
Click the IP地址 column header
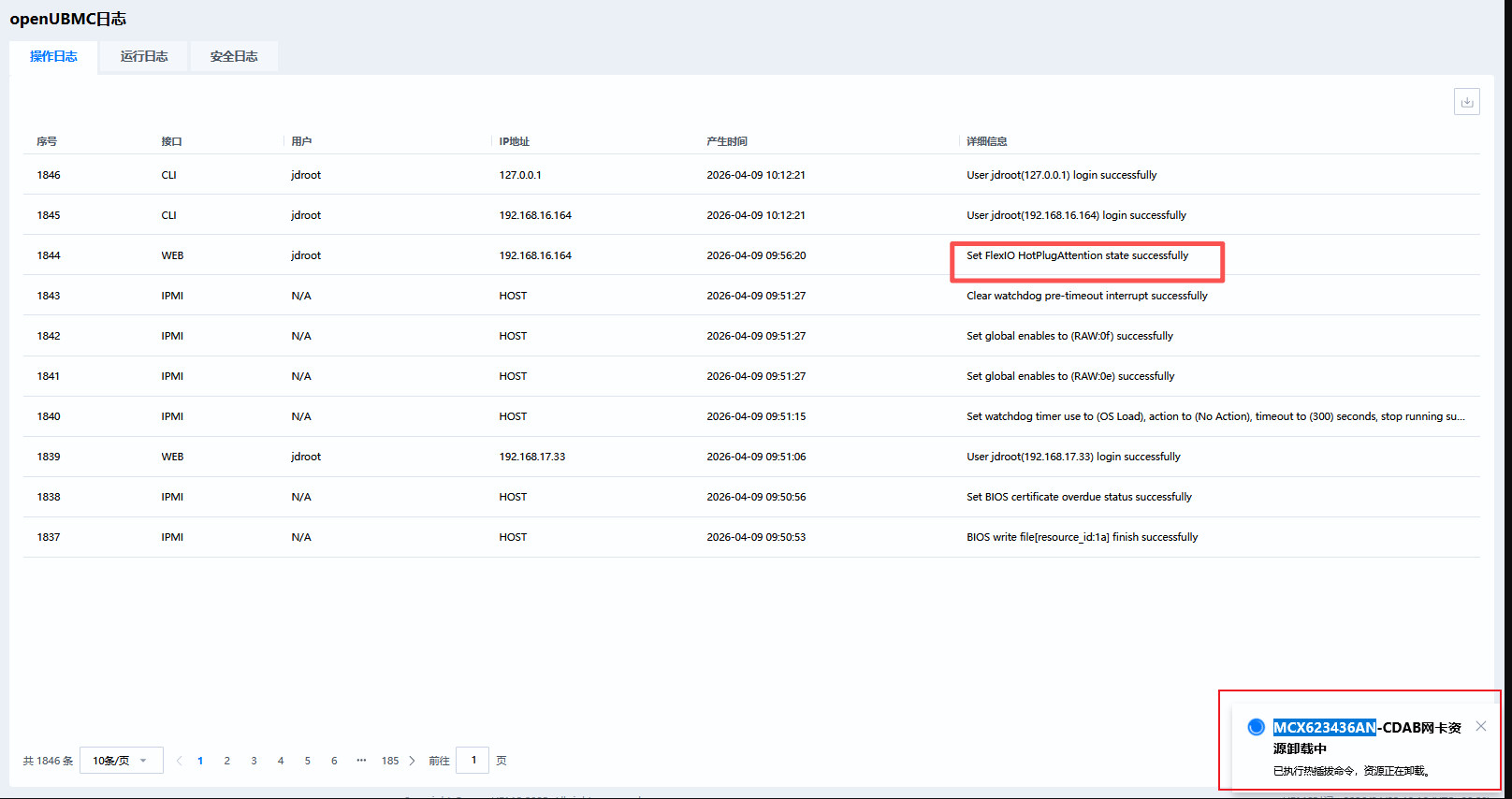514,141
